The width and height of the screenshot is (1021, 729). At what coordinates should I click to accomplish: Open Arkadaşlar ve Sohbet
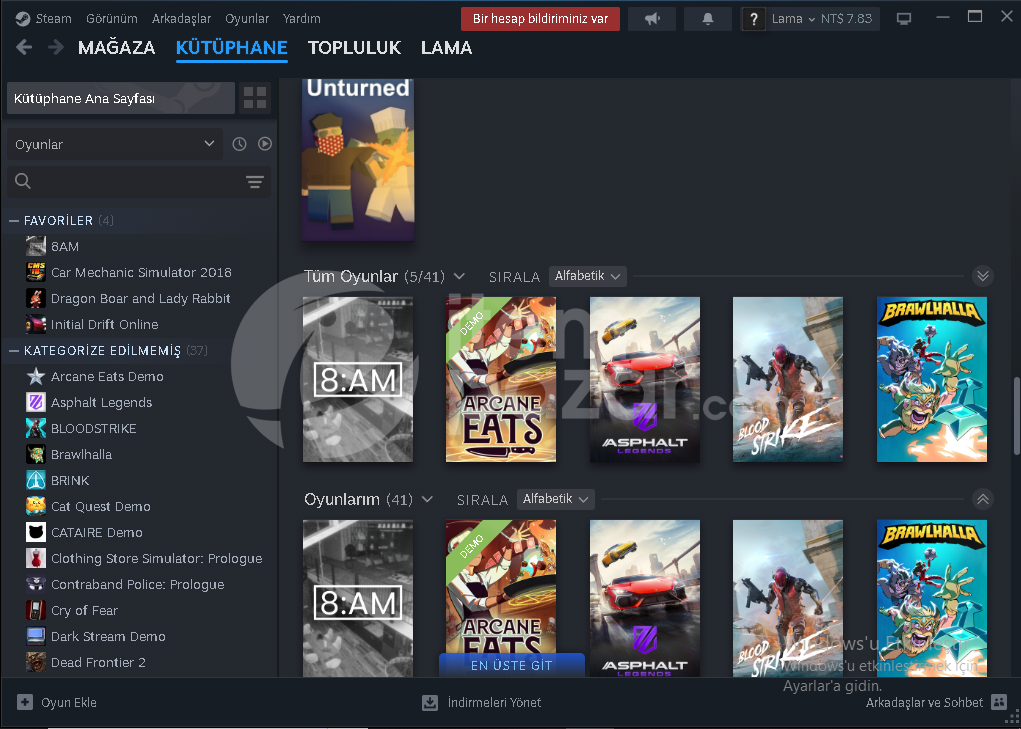924,702
